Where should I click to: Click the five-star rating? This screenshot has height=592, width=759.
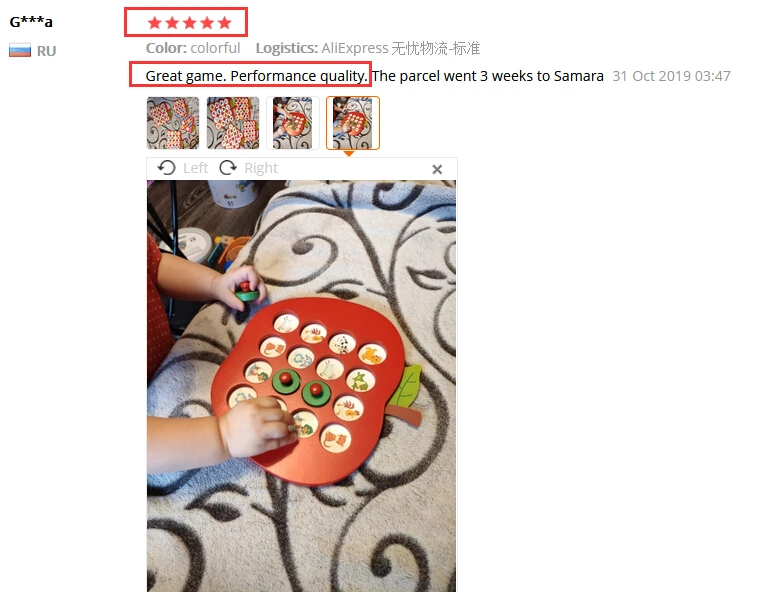click(x=189, y=23)
